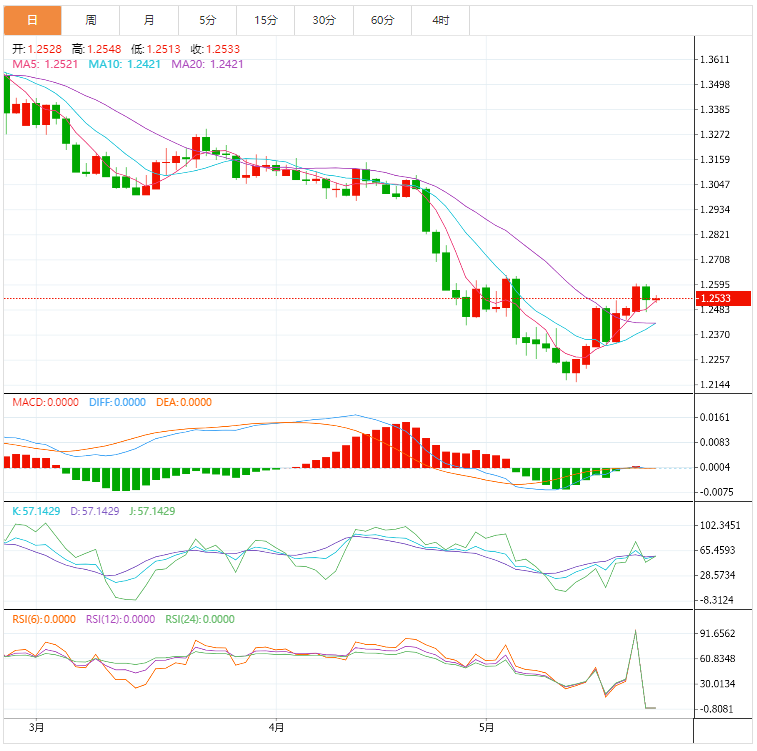
Task: Click the sharp RSI spike peak
Action: [635, 630]
